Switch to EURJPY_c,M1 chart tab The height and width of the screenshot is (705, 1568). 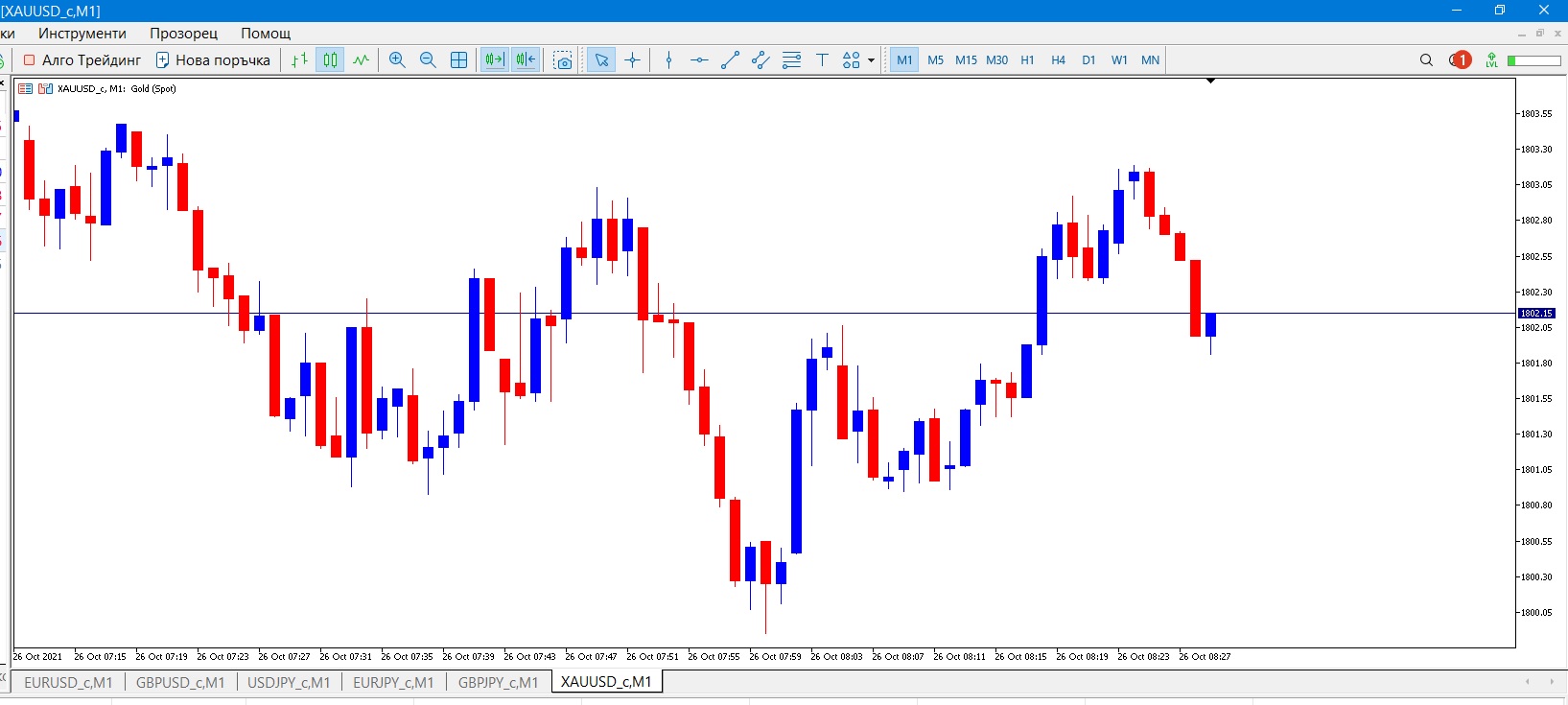tap(393, 682)
